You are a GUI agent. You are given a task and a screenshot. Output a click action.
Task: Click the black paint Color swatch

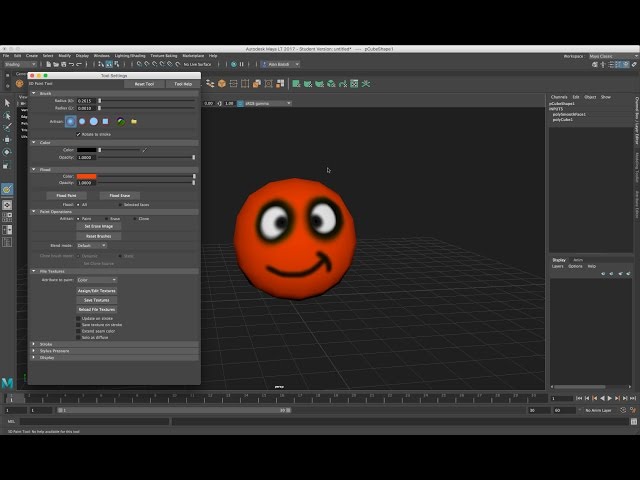(87, 150)
